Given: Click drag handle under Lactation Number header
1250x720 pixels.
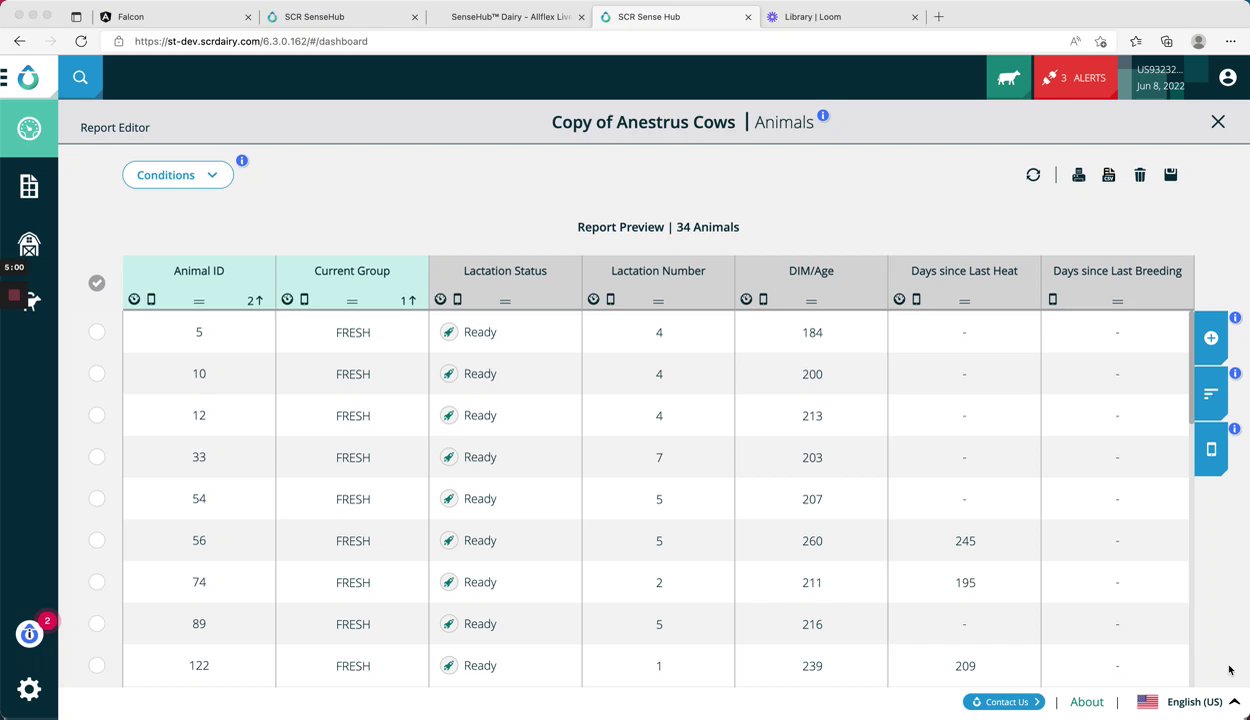Looking at the screenshot, I should 658,301.
